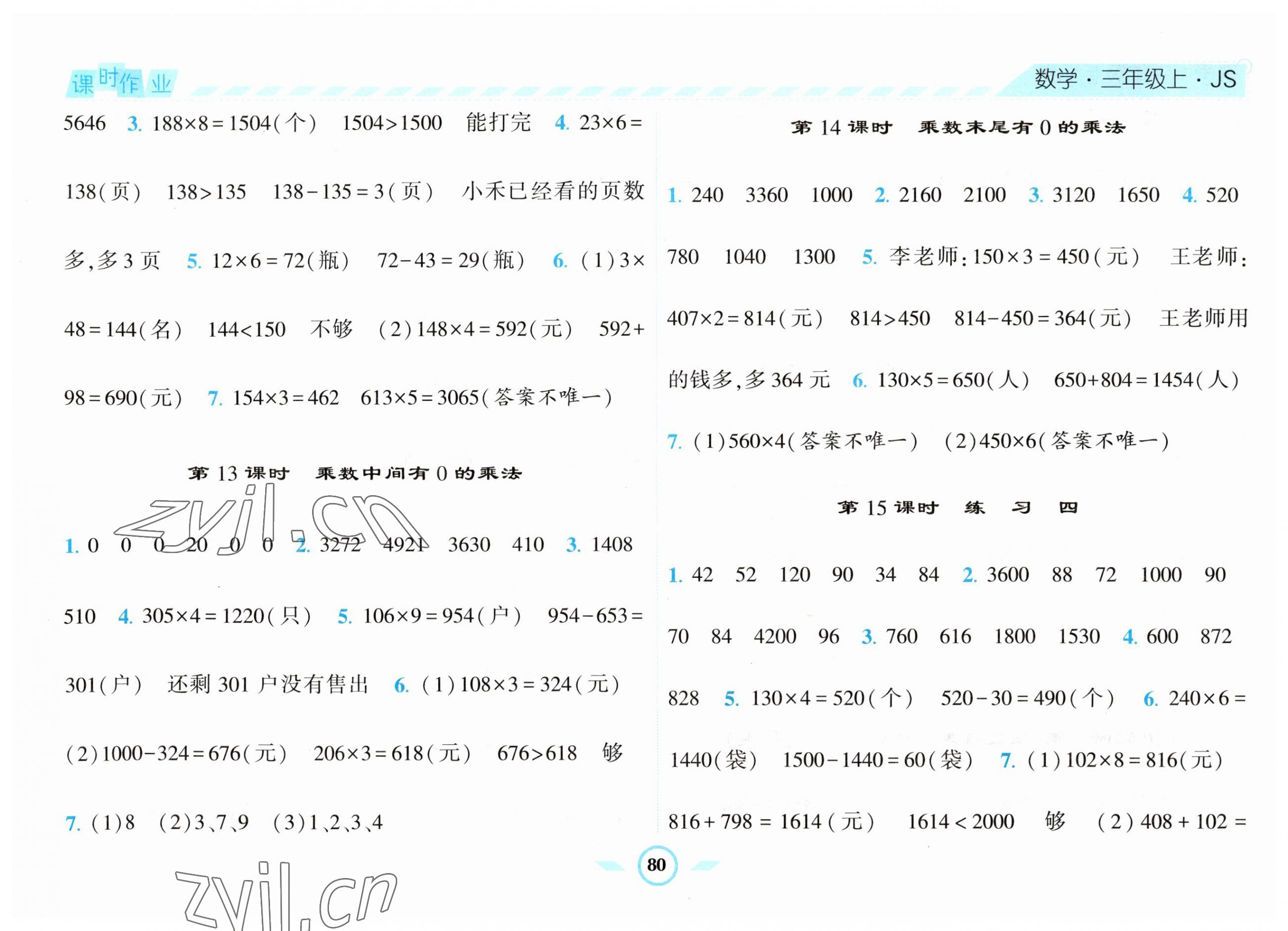Image resolution: width=1288 pixels, height=931 pixels.
Task: Click the text '676>618'
Action: click(x=537, y=754)
